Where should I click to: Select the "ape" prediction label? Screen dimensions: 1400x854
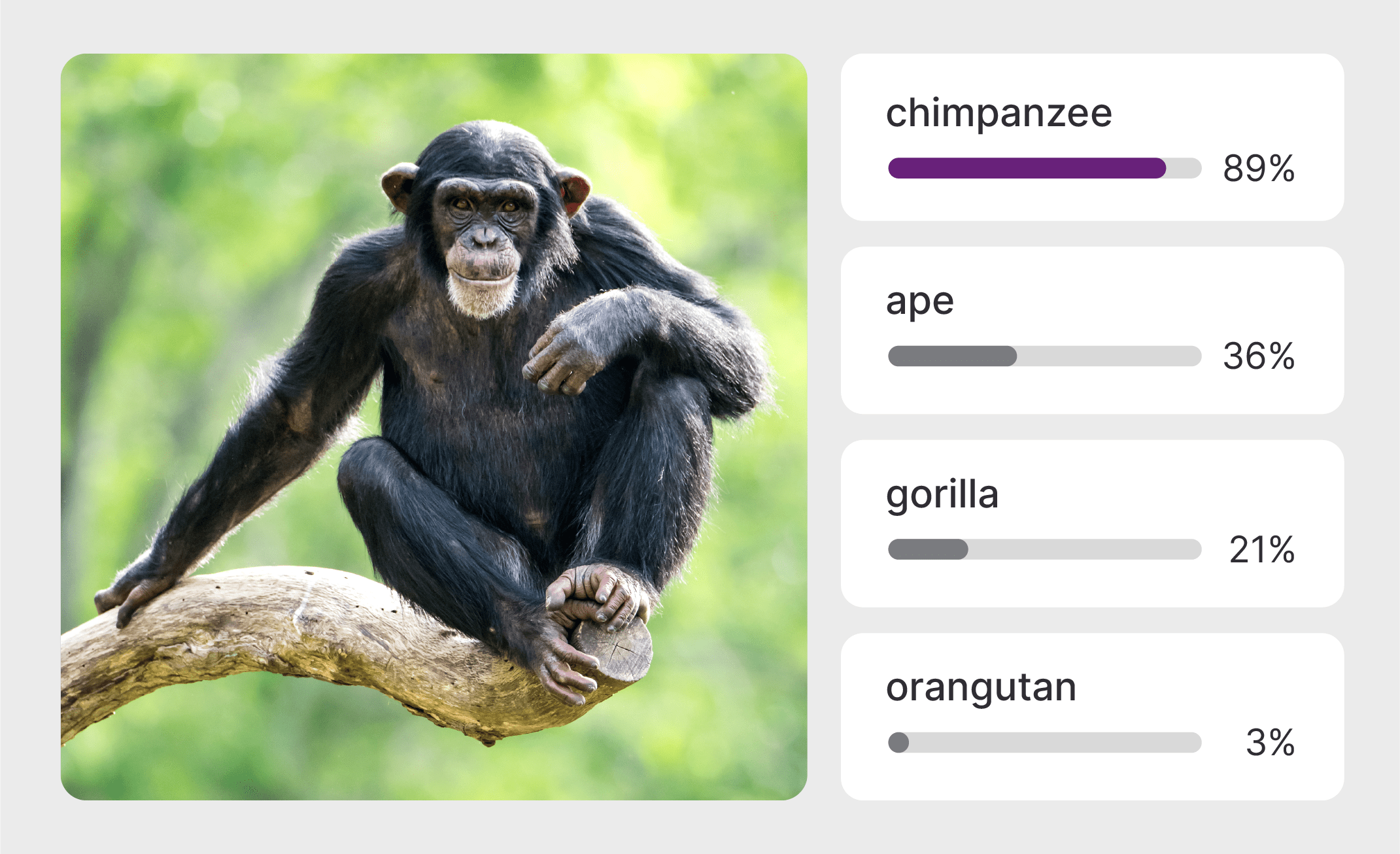[919, 302]
